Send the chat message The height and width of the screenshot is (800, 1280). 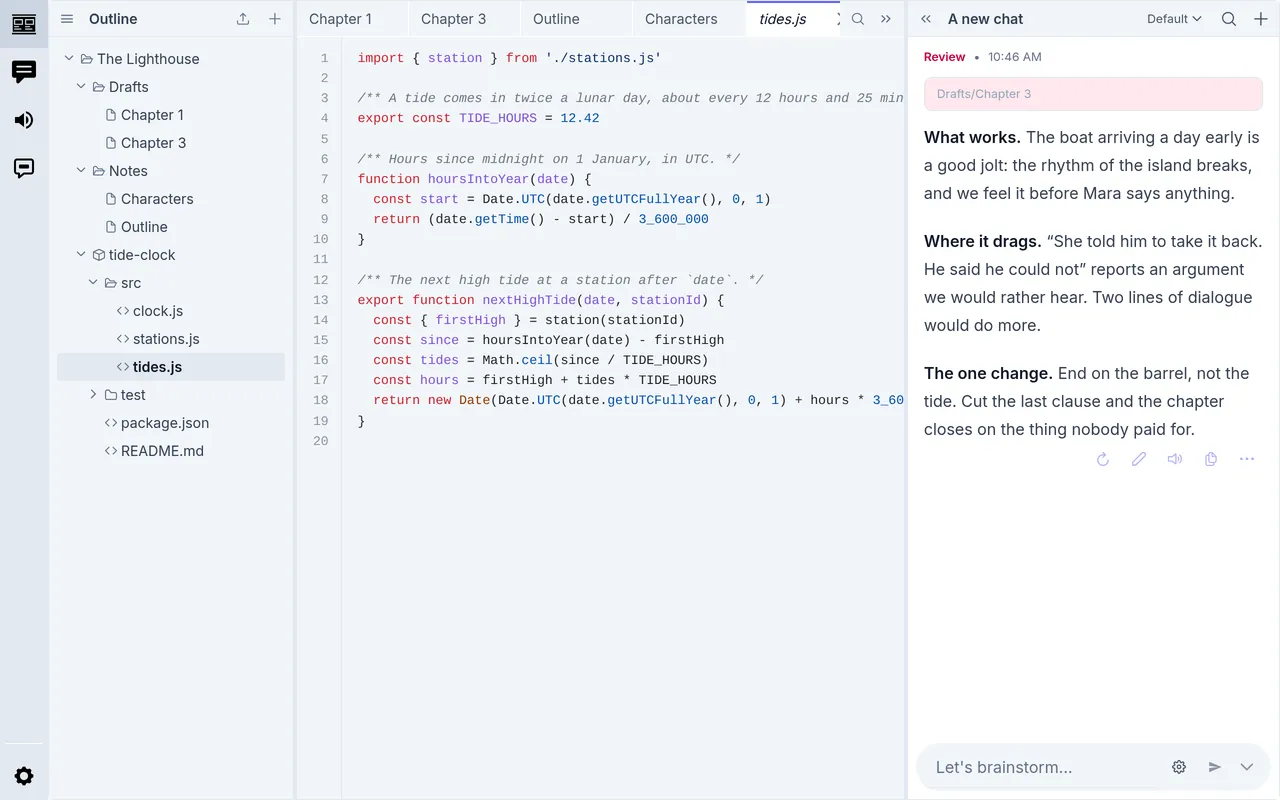(x=1215, y=767)
